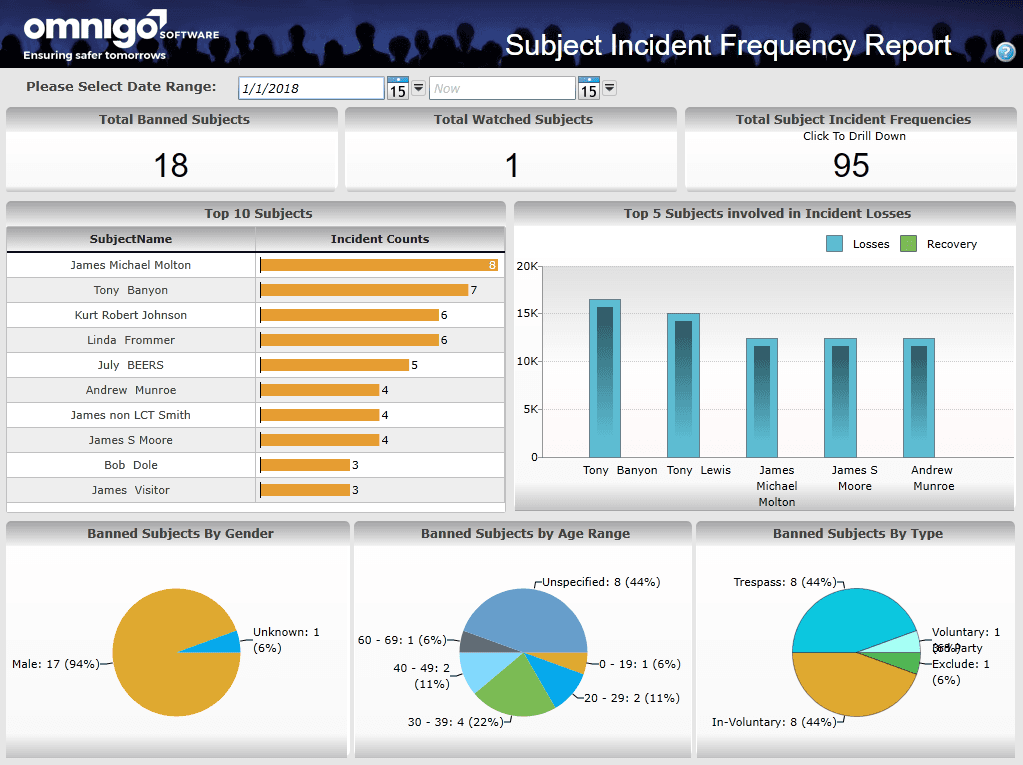The width and height of the screenshot is (1023, 765).
Task: Click the Omnigo Software logo
Action: pos(120,37)
